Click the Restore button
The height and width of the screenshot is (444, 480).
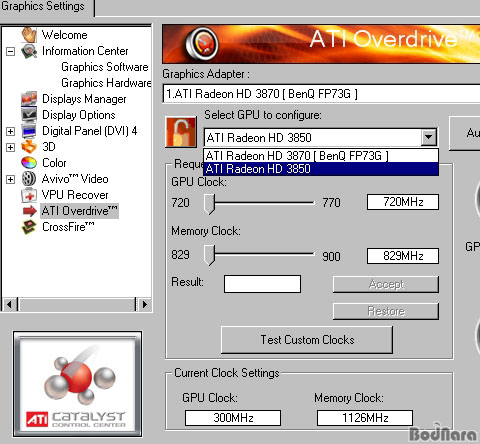[x=386, y=311]
